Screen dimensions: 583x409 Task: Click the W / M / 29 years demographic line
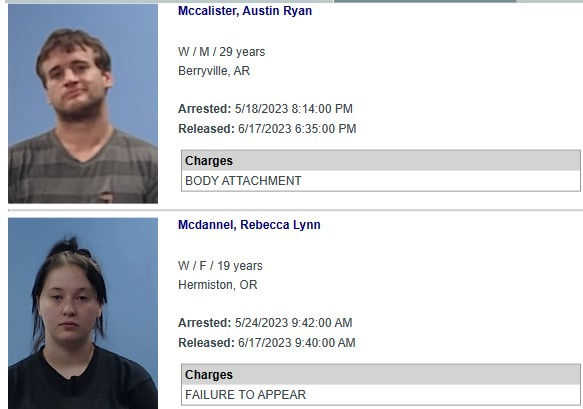[222, 52]
